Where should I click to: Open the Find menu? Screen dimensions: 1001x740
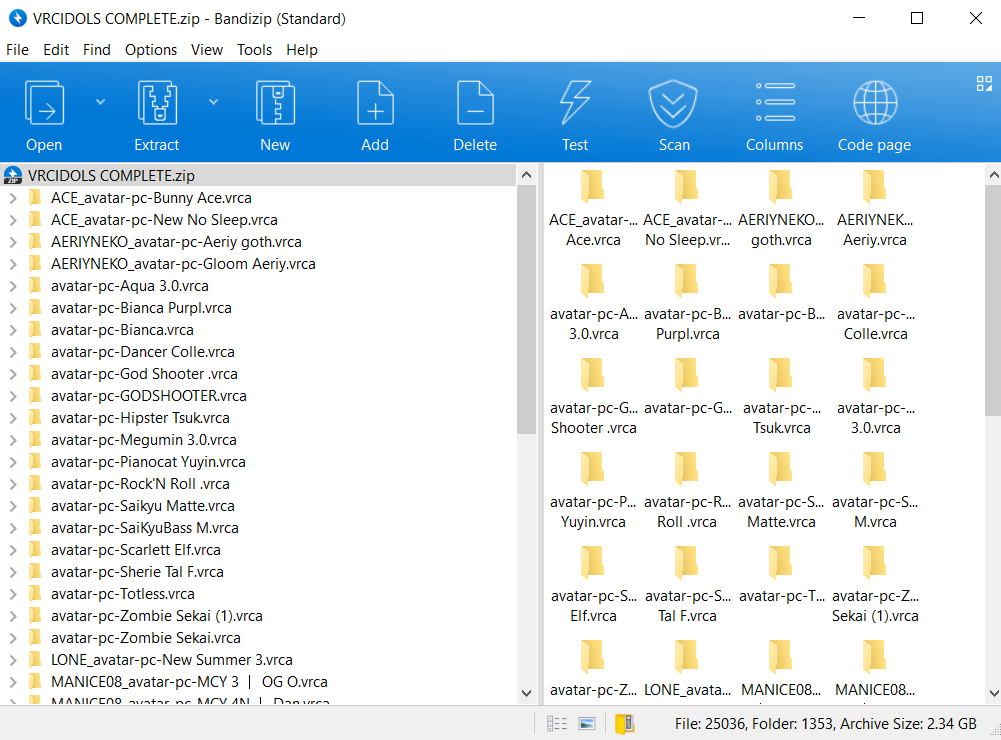point(97,50)
